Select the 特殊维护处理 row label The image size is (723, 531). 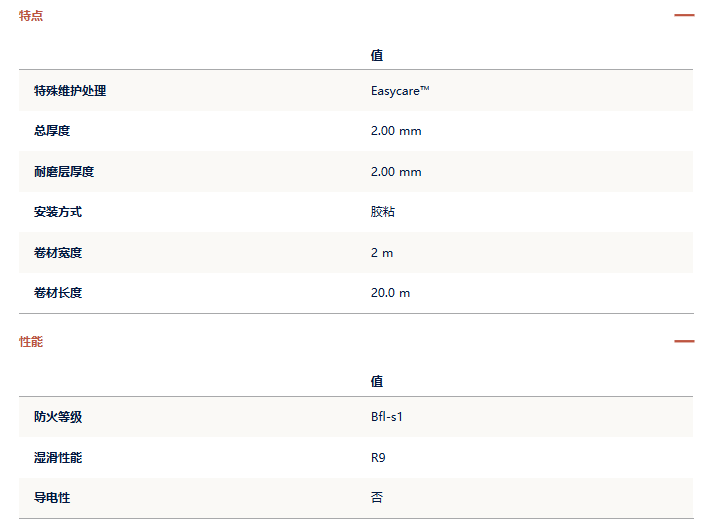[x=70, y=91]
